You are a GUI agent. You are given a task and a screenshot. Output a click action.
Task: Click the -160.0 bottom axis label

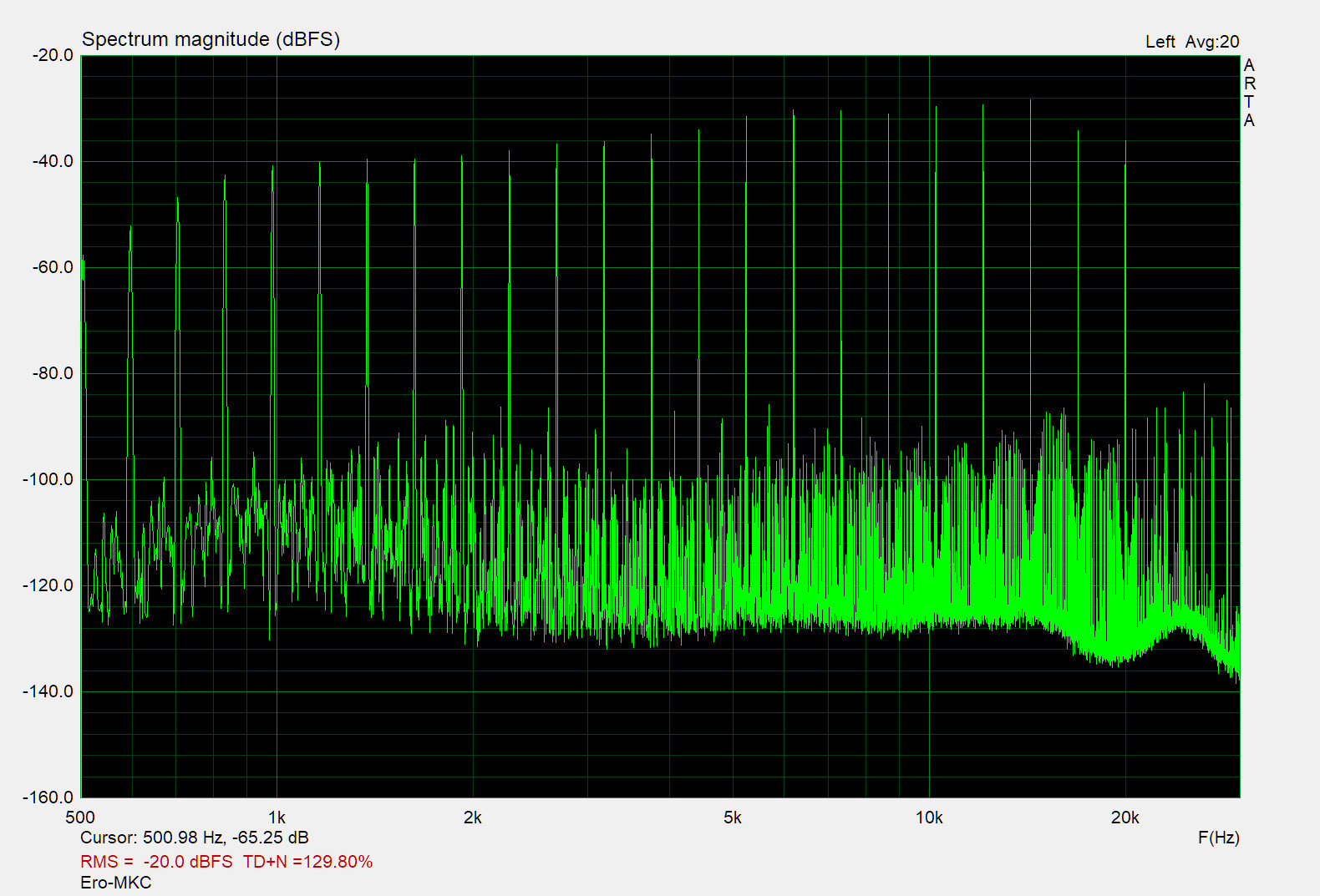(x=49, y=797)
